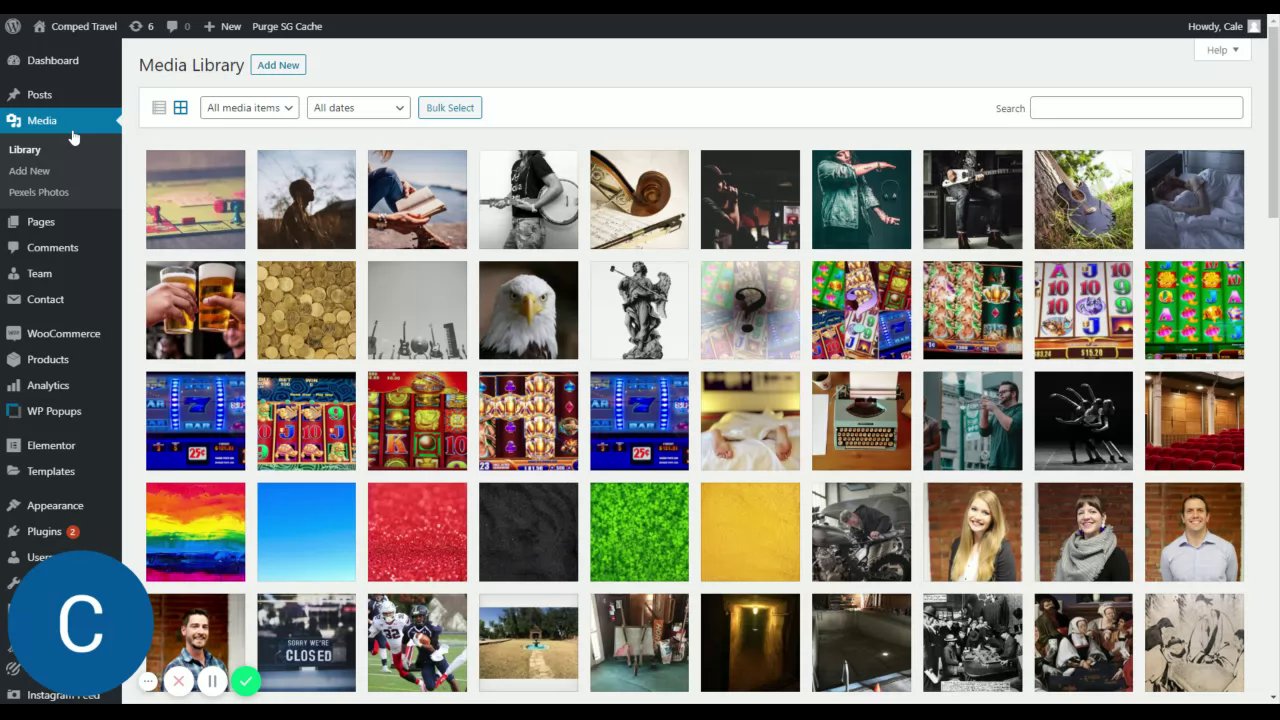Select the black texture thumbnail
Viewport: 1280px width, 720px height.
click(528, 532)
